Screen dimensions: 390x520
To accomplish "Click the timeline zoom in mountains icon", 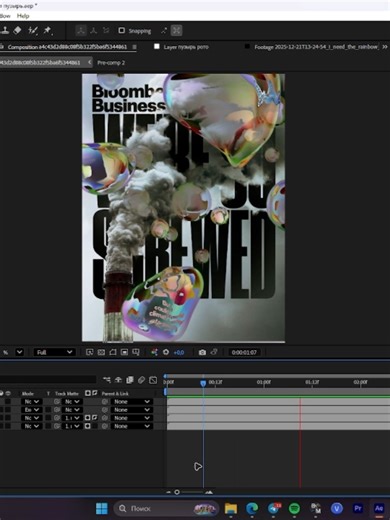I will tap(209, 492).
